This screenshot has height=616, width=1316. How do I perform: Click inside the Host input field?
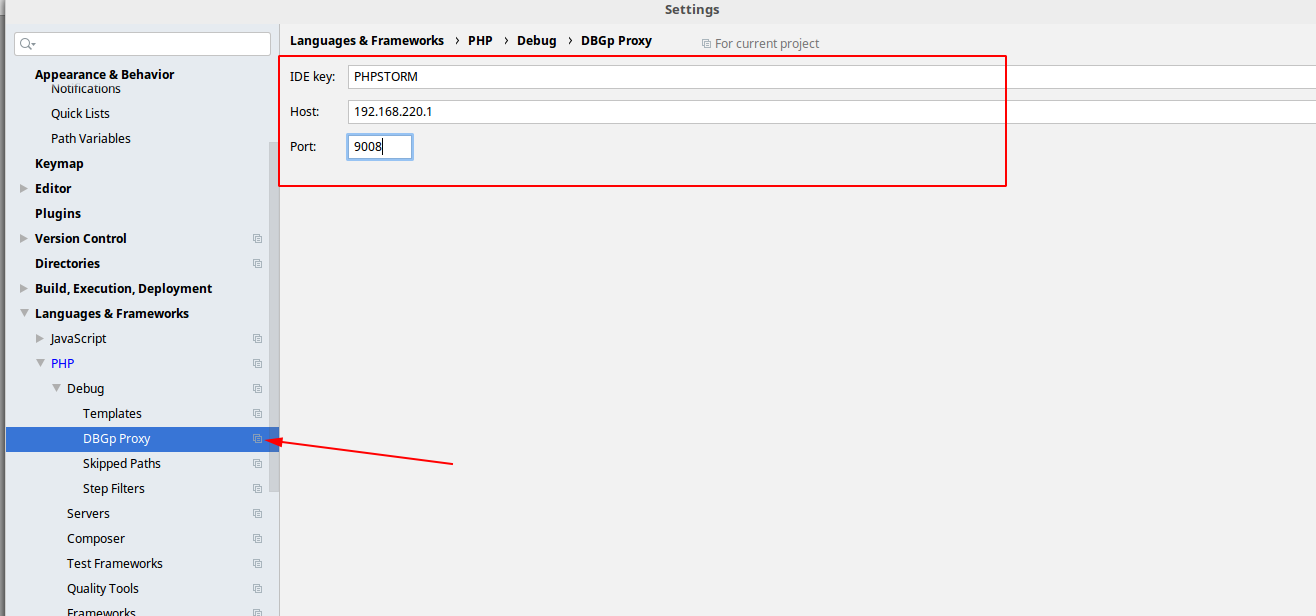(600, 111)
